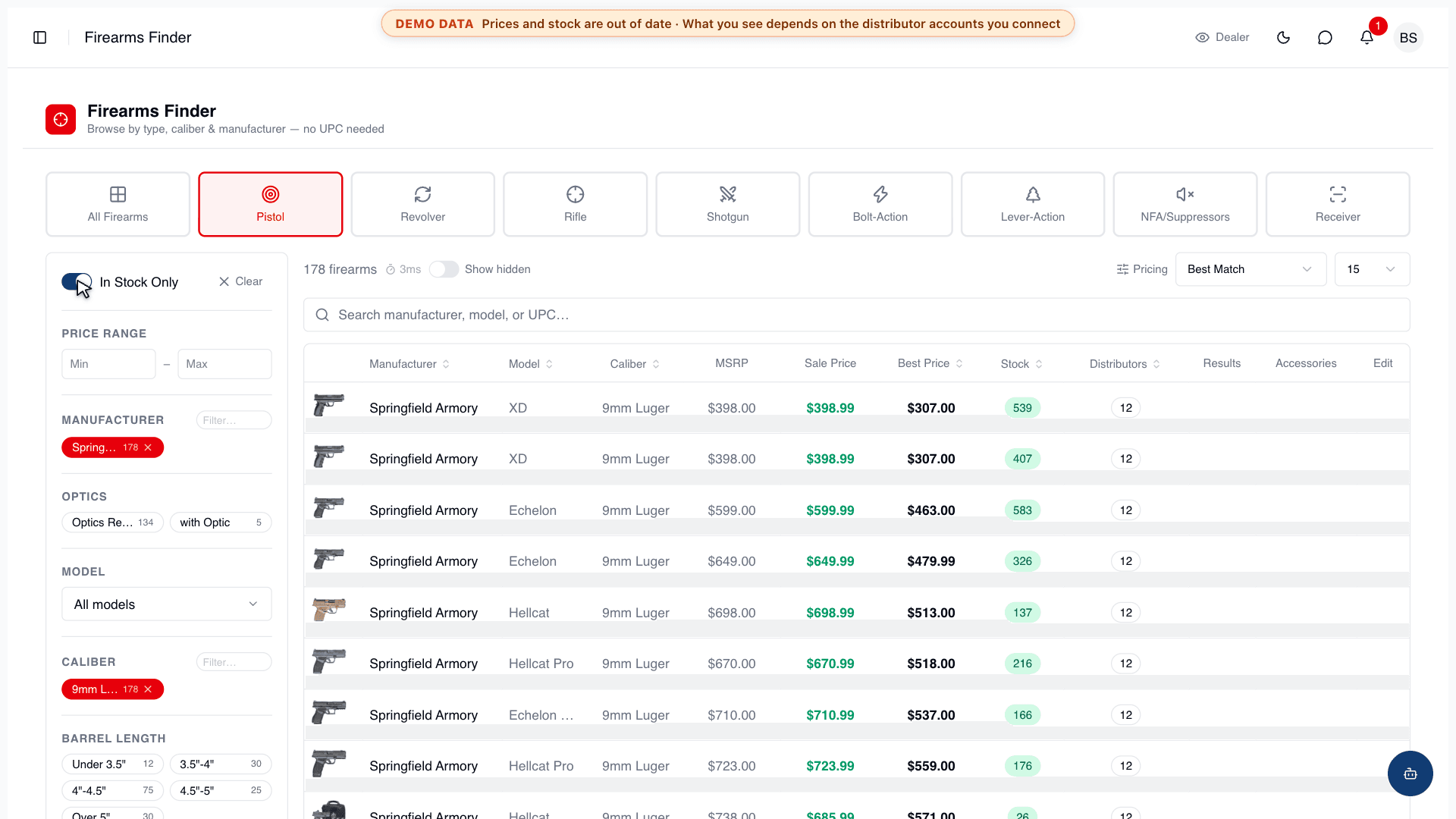Sort table by Stock column
Image resolution: width=1456 pixels, height=819 pixels.
pos(1021,364)
